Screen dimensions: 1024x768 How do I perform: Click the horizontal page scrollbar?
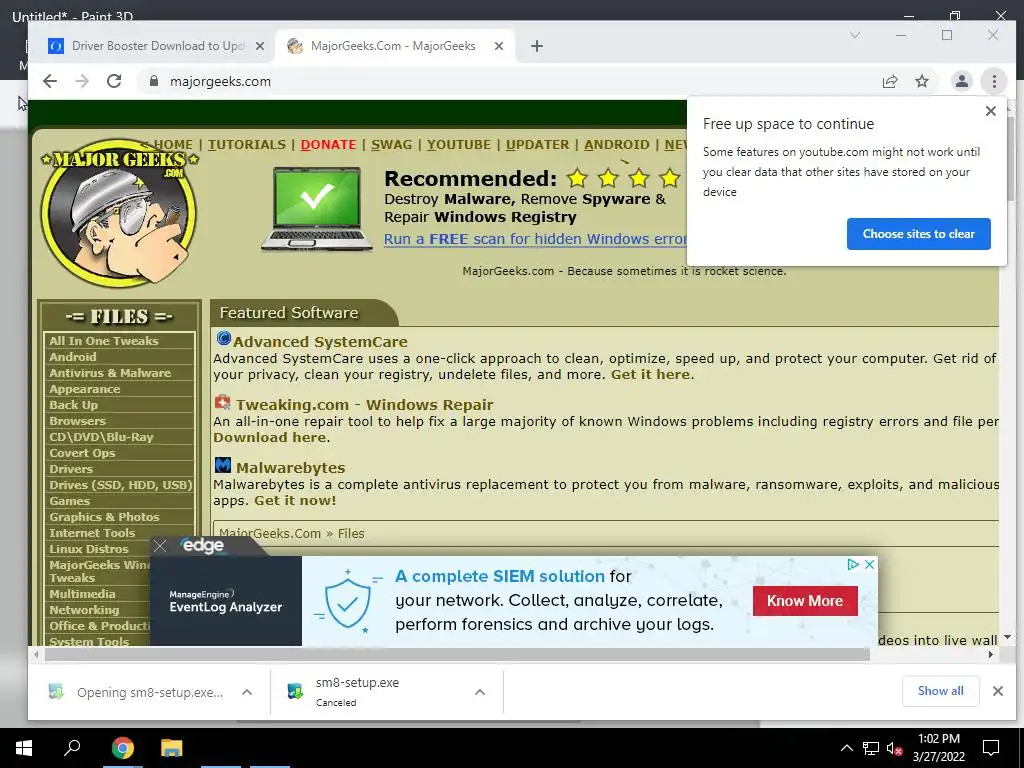coord(455,654)
